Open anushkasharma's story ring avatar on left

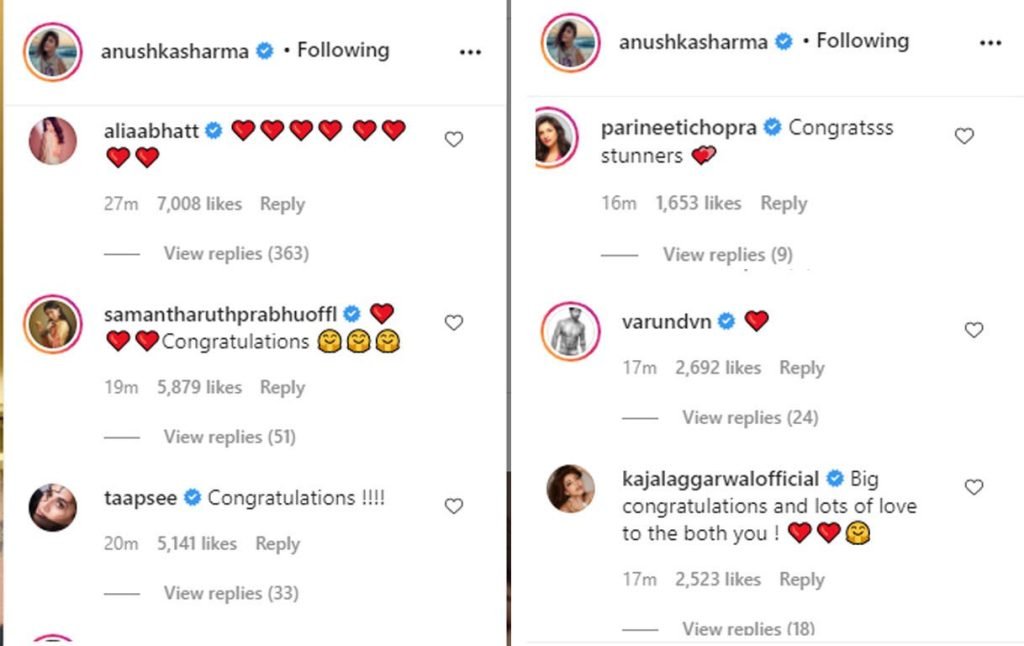tap(52, 52)
